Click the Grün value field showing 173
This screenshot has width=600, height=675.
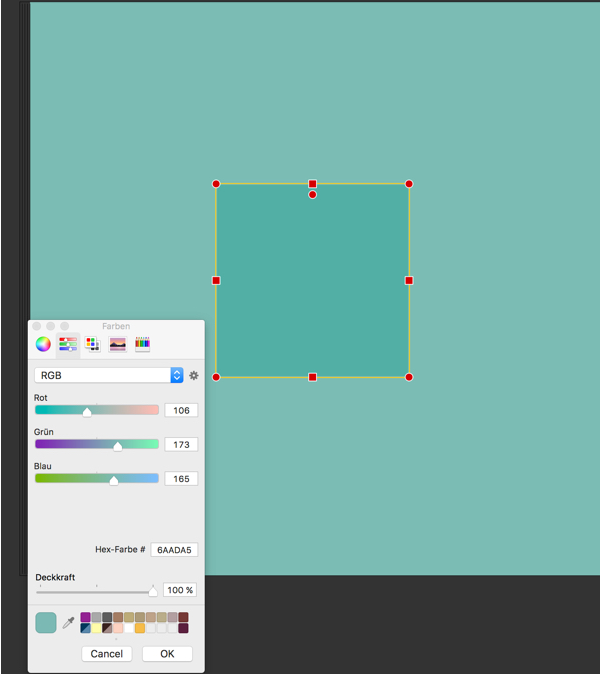pyautogui.click(x=181, y=444)
